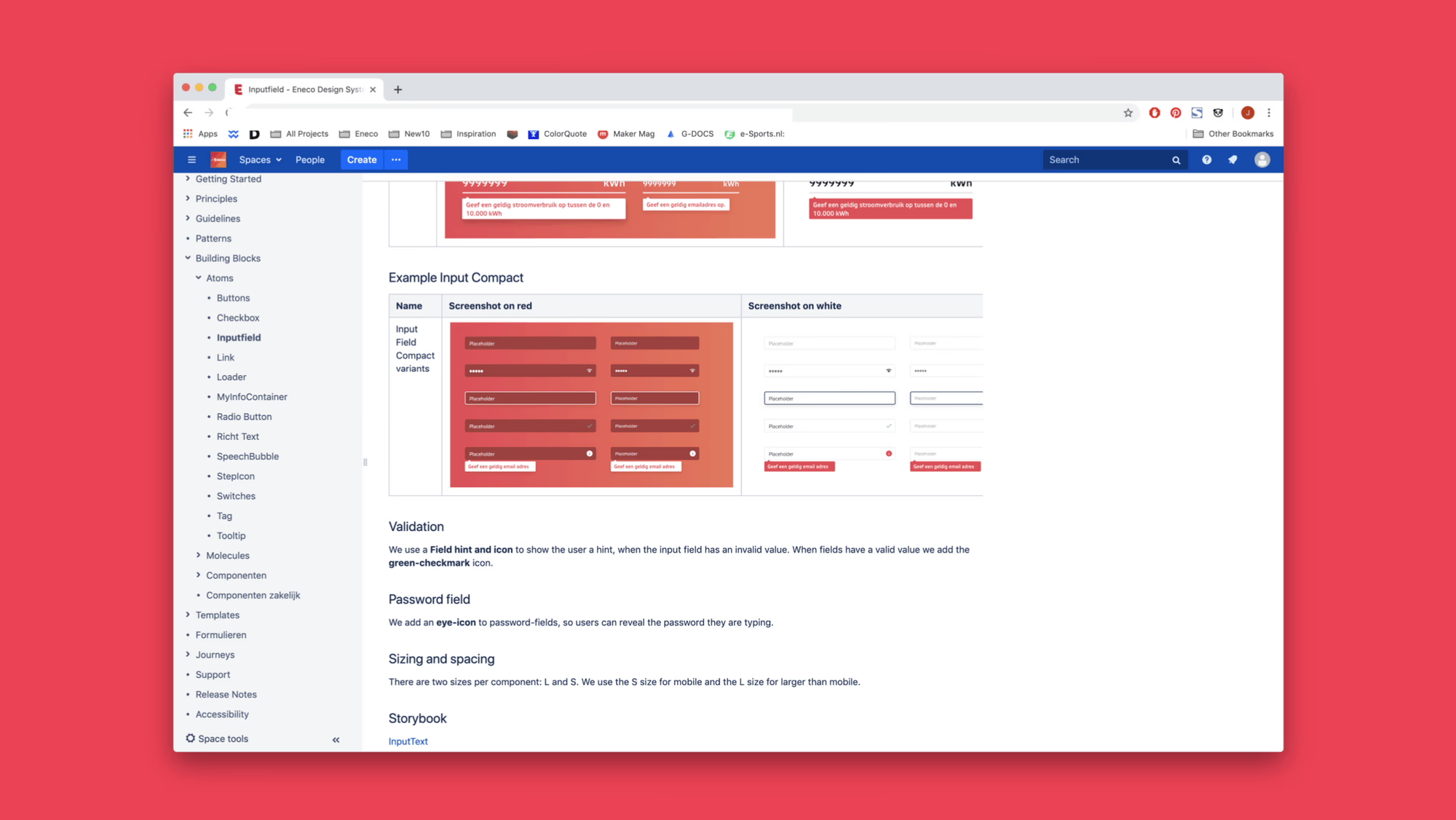The image size is (1456, 820).
Task: Open the user profile avatar
Action: [1262, 159]
